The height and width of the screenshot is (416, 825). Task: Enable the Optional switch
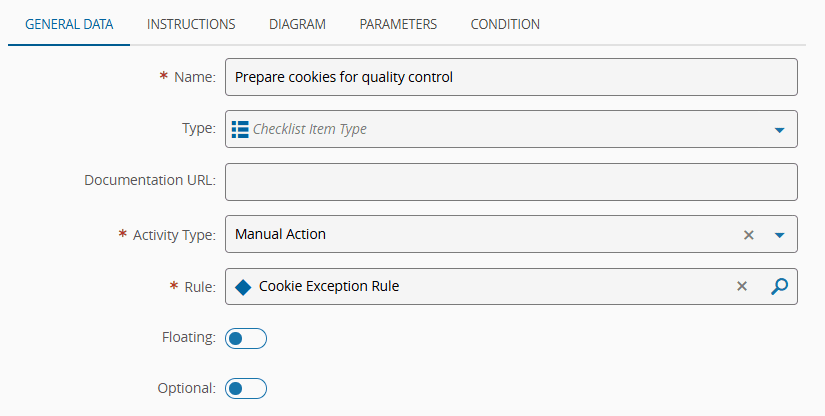246,388
